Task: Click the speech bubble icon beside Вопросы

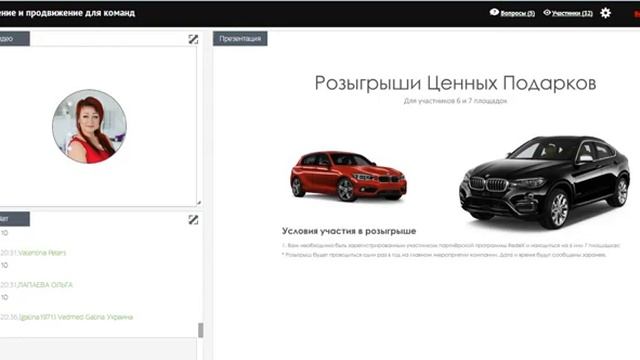Action: (494, 12)
